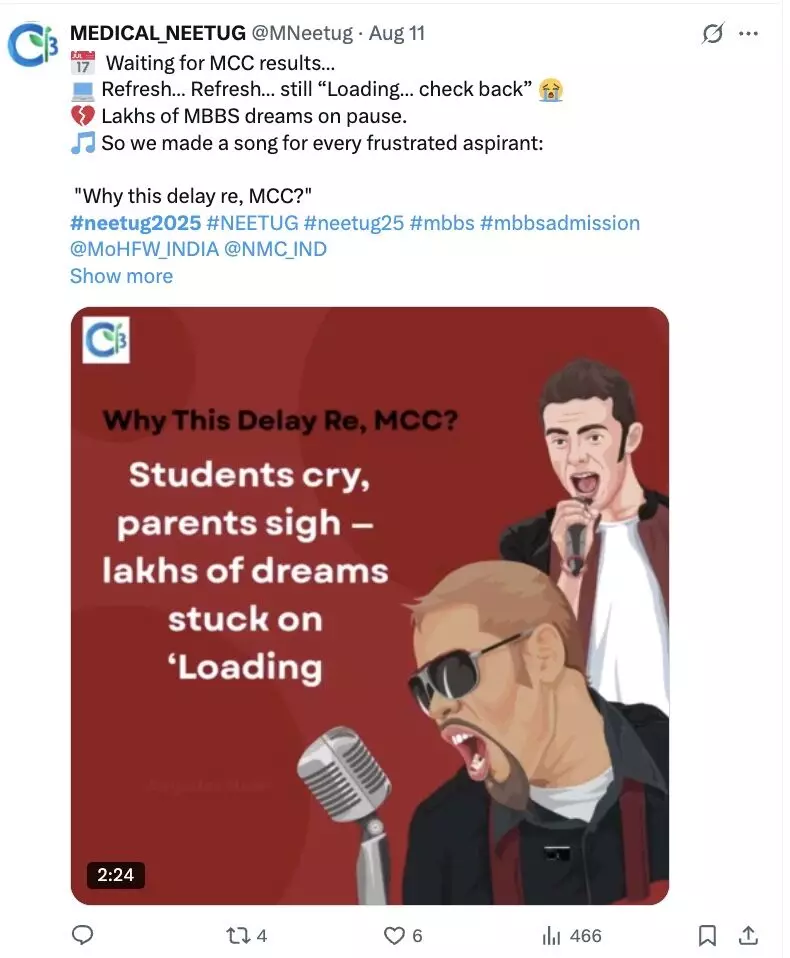Open the Aug 11 post timestamp
Image resolution: width=790 pixels, height=958 pixels.
point(397,33)
